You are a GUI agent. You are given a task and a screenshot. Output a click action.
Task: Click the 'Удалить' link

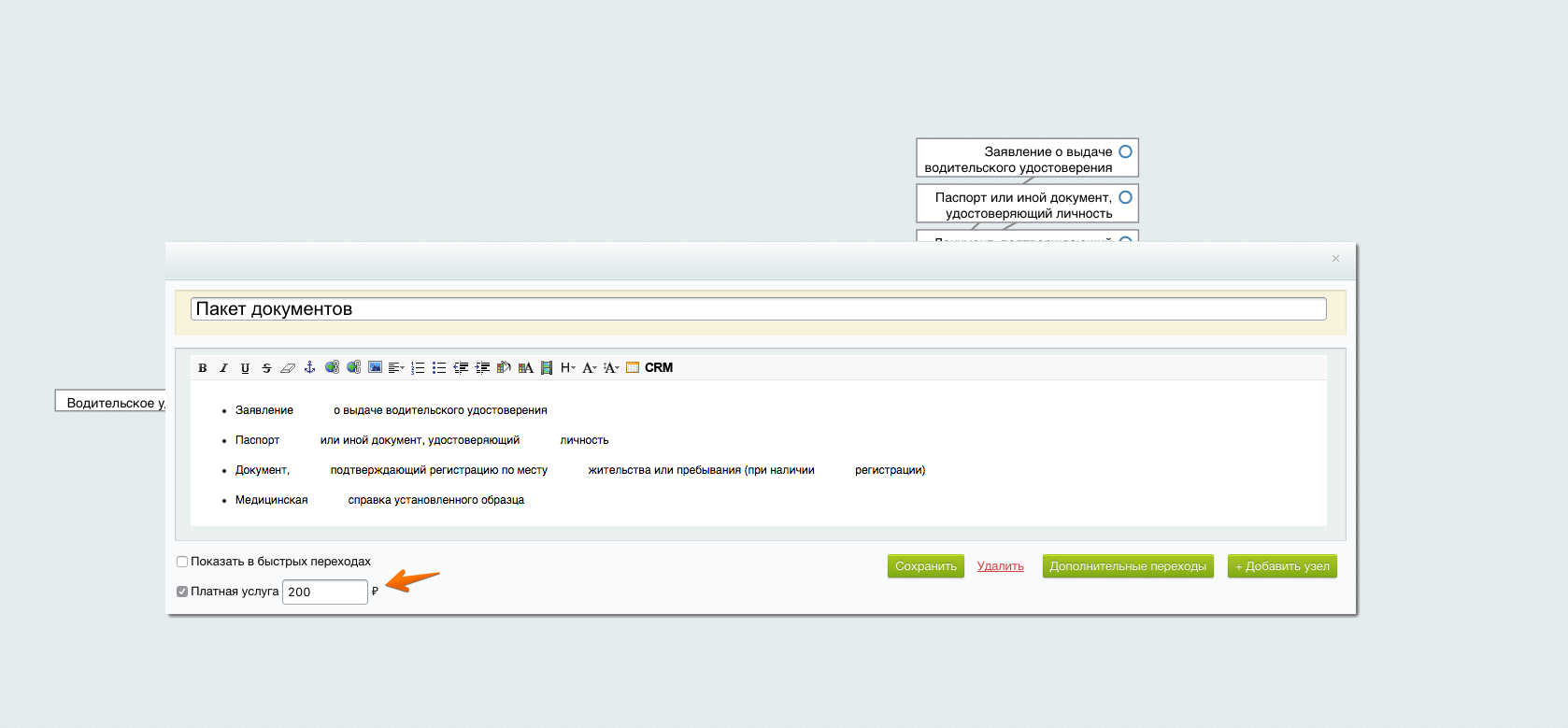(x=1000, y=566)
